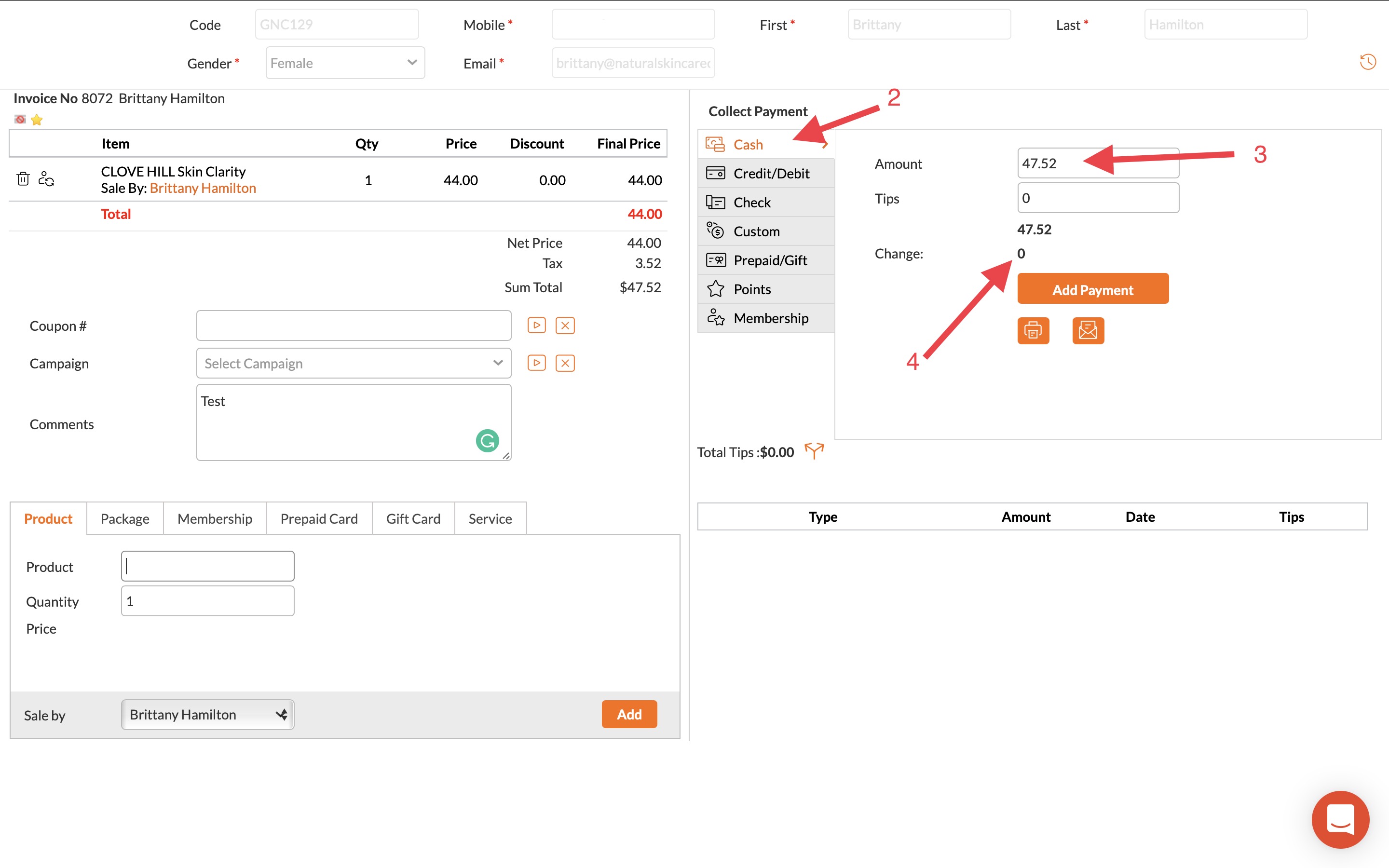This screenshot has height=868, width=1389.
Task: Open the customer history clock icon
Action: click(x=1368, y=61)
